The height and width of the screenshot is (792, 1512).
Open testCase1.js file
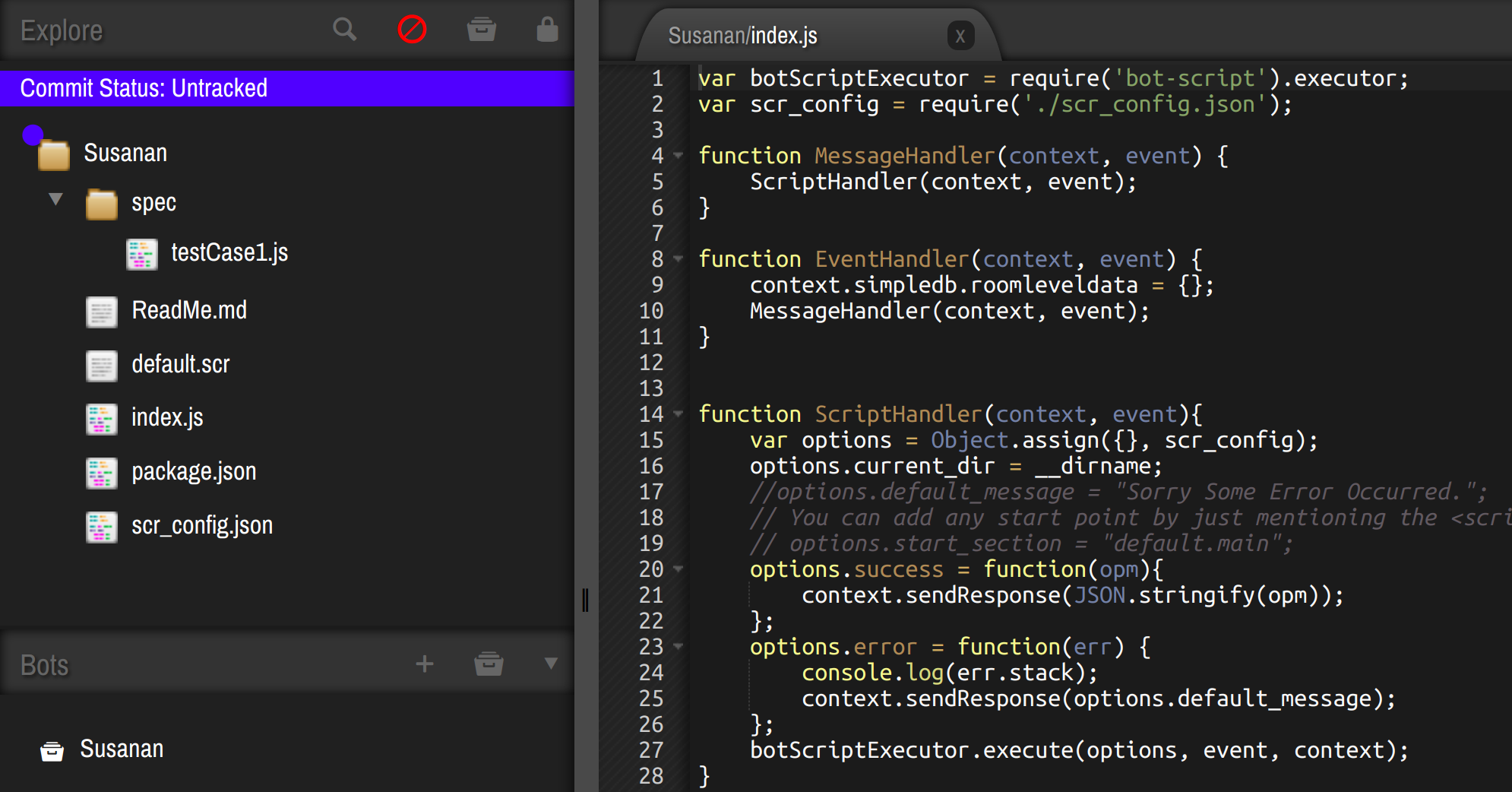click(x=229, y=252)
